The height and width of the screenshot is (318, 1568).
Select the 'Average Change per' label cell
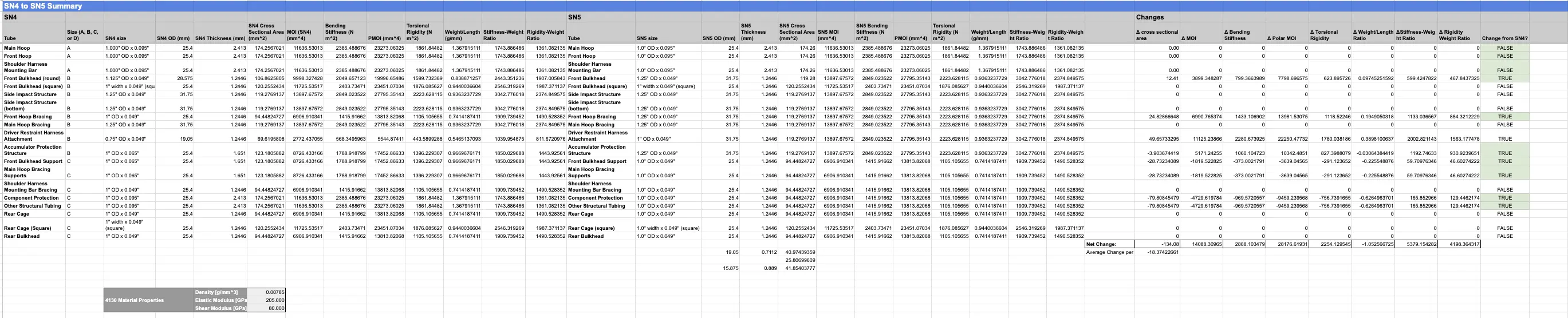click(x=1110, y=252)
